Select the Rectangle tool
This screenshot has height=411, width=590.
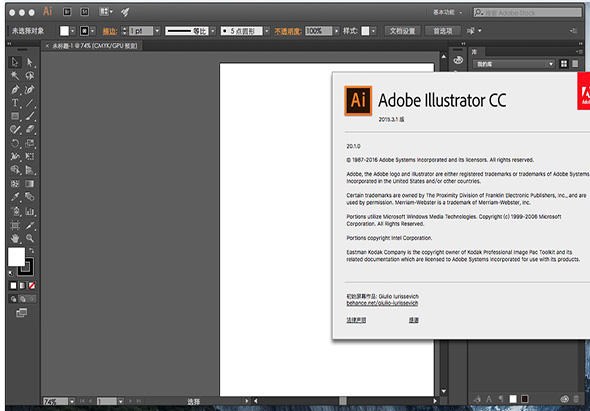tap(15, 116)
